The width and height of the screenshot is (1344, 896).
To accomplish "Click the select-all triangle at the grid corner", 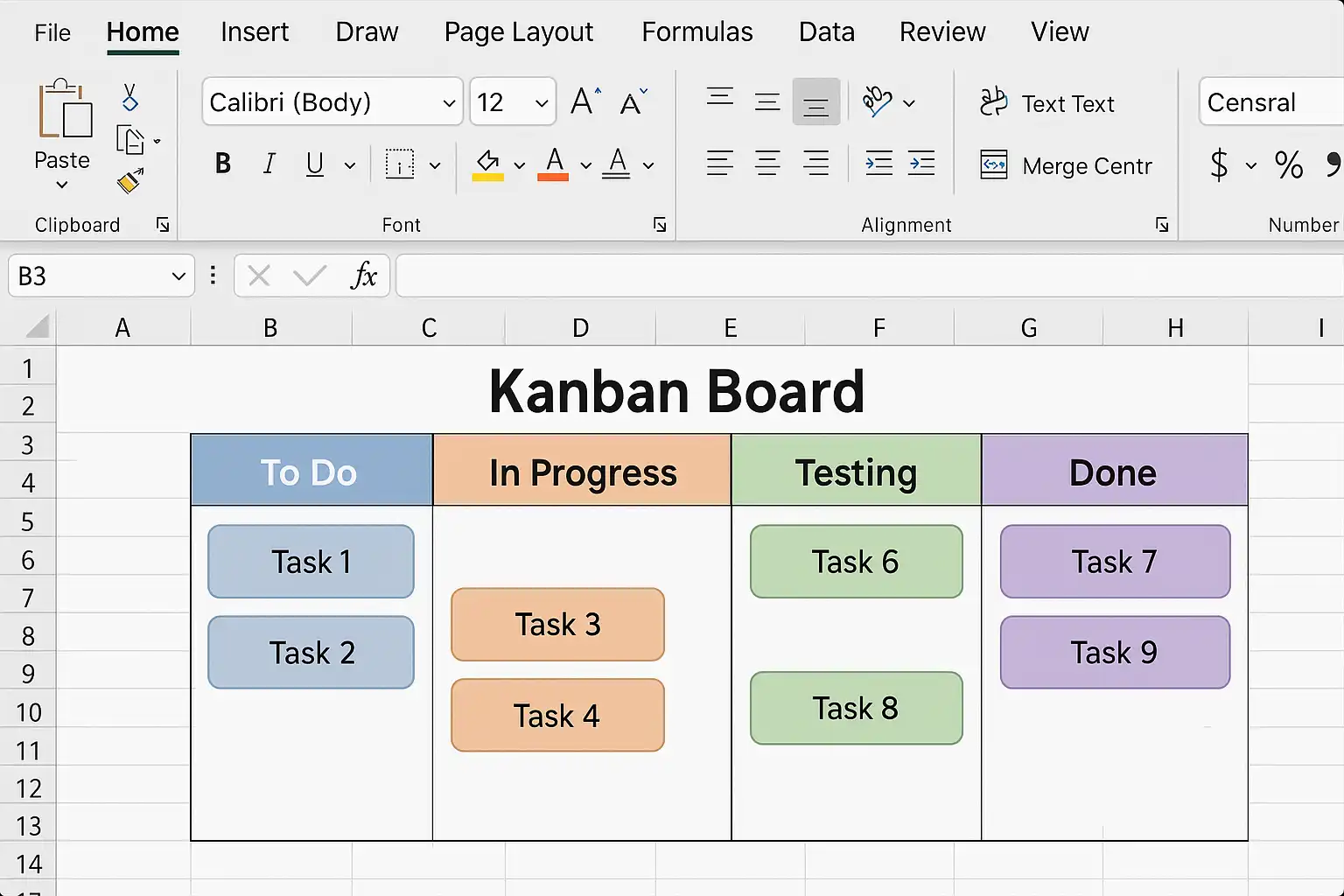I will tap(37, 327).
